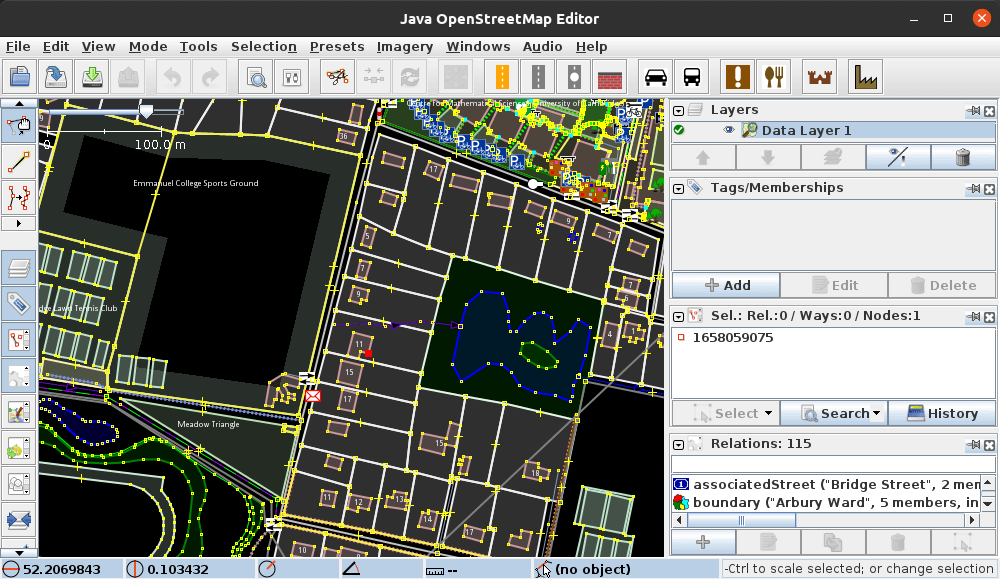This screenshot has width=1000, height=579.
Task: Click the map zoom slider handle
Action: point(146,112)
